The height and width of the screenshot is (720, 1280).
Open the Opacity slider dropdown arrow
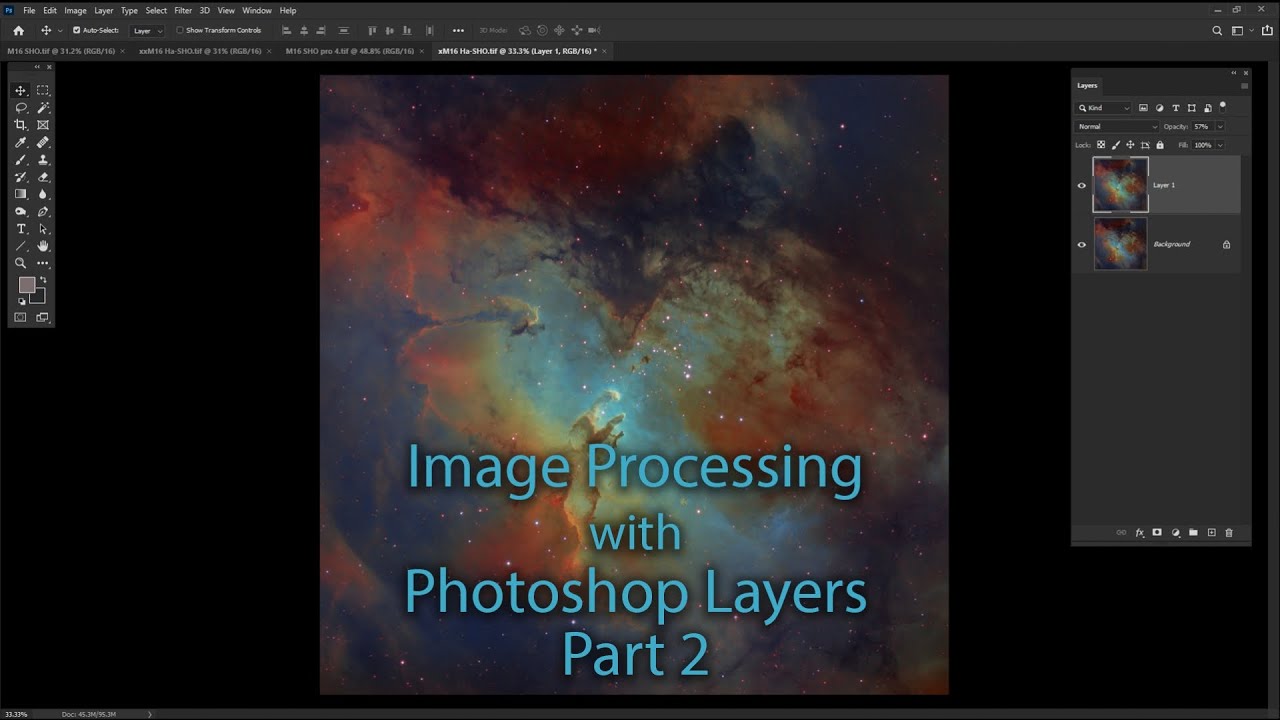(x=1220, y=127)
